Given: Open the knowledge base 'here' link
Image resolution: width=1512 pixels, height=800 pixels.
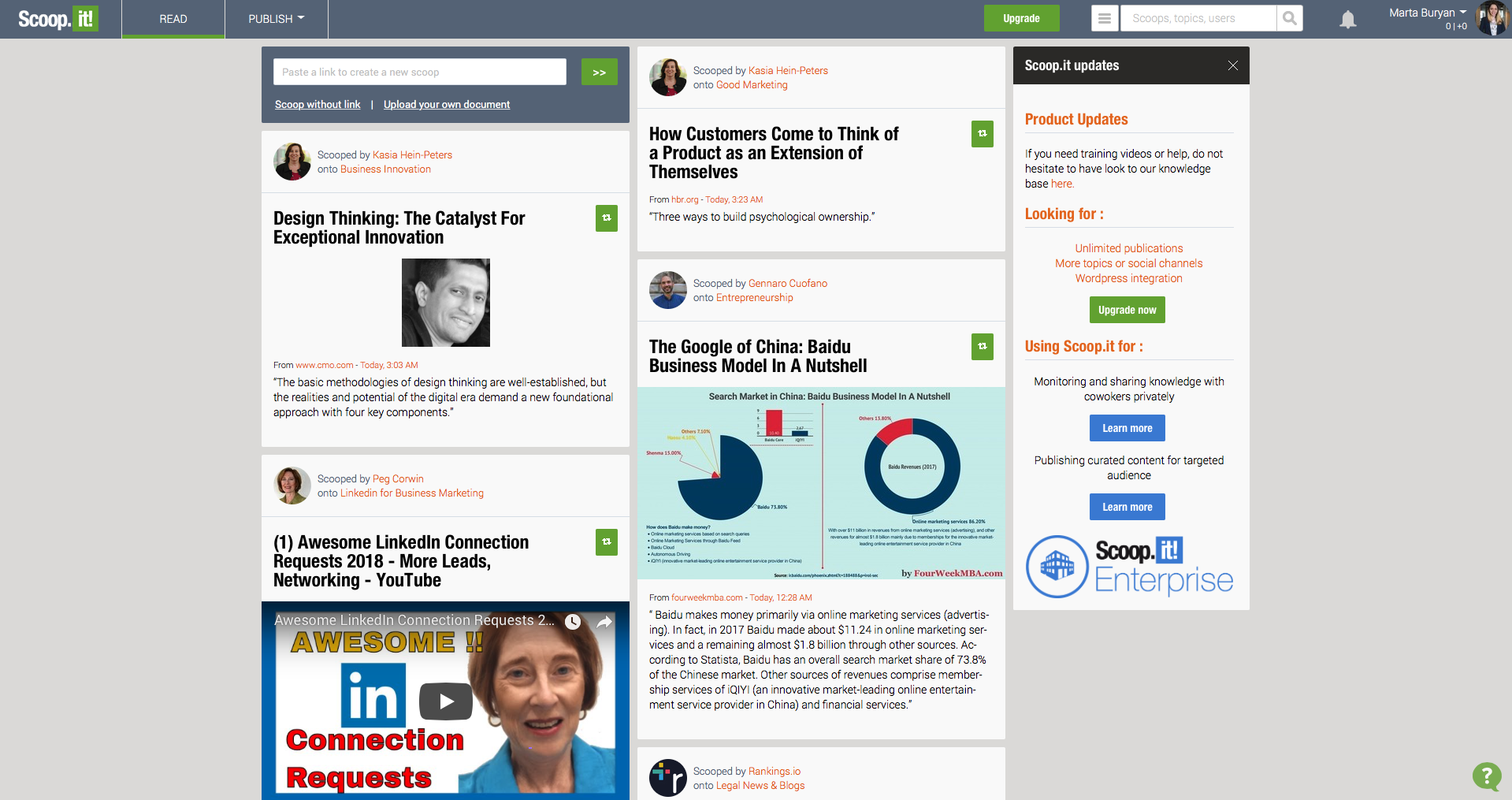Looking at the screenshot, I should pos(1061,184).
